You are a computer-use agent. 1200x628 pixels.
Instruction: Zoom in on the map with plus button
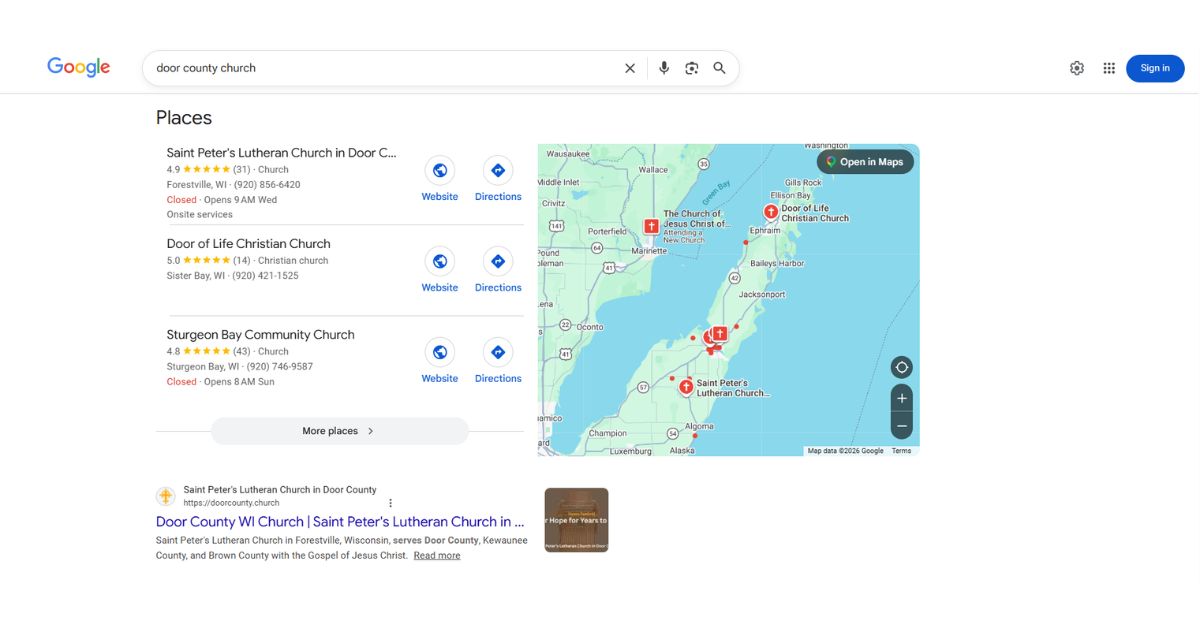click(901, 398)
